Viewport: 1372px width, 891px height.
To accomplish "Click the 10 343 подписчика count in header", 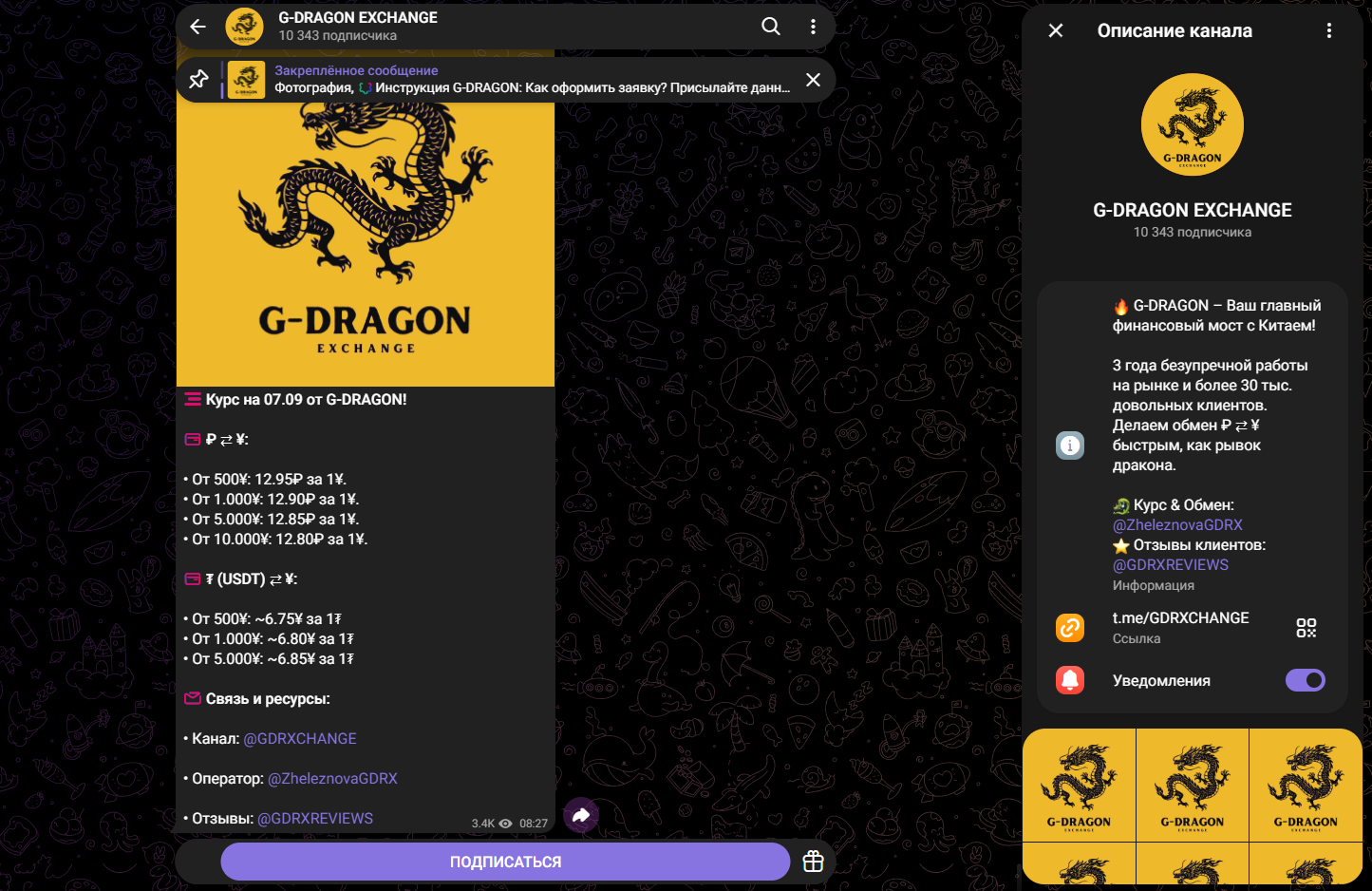I will 337,36.
